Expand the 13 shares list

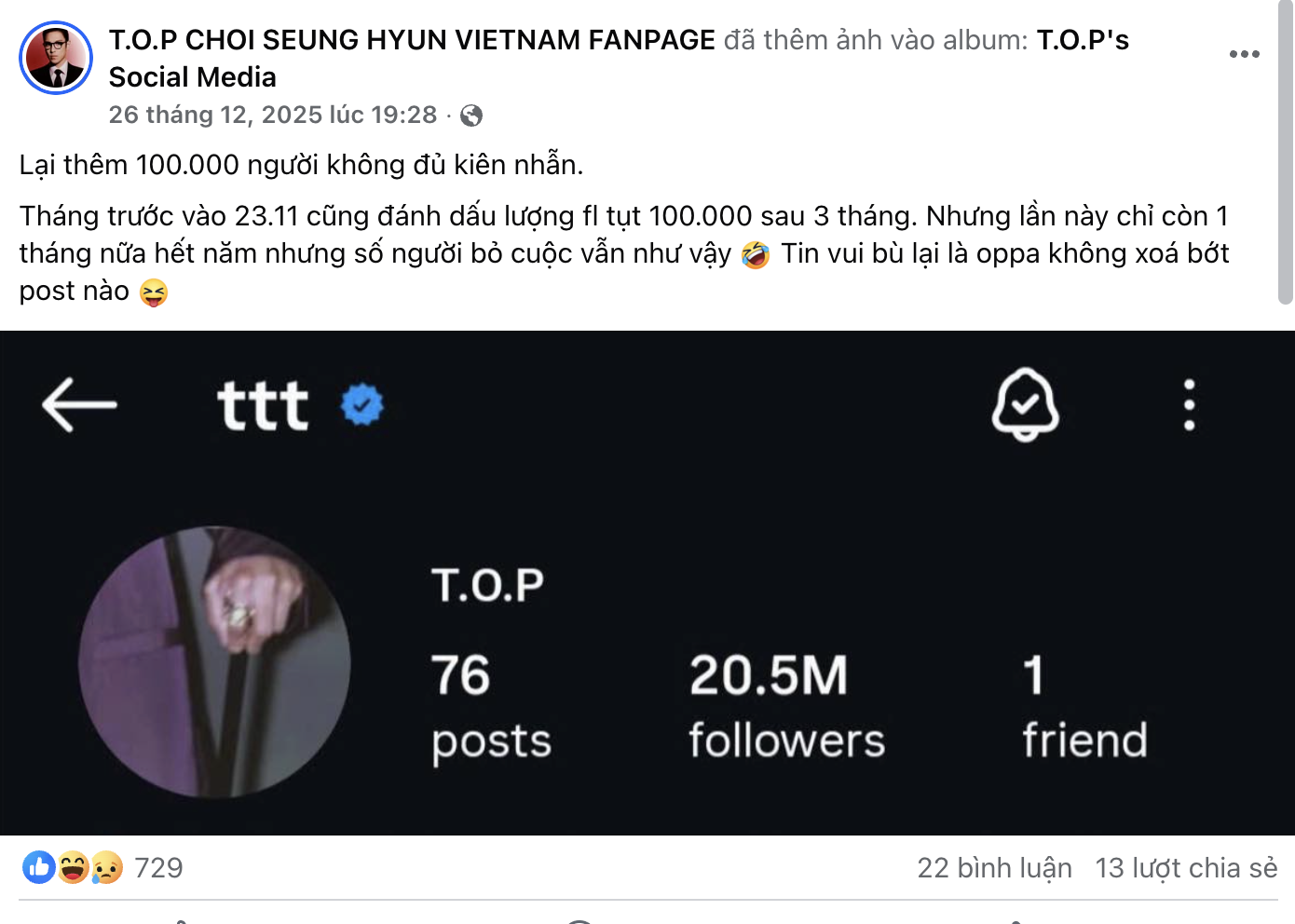[1188, 868]
